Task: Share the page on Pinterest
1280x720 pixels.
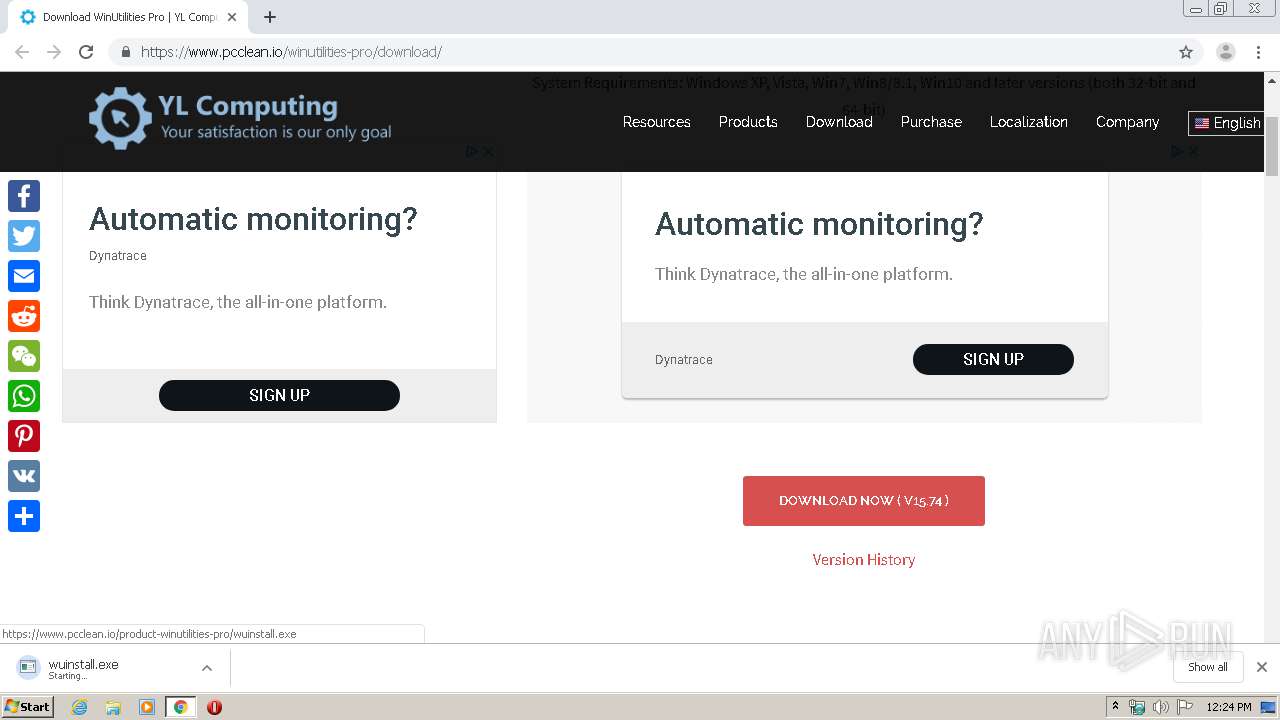Action: [x=24, y=436]
